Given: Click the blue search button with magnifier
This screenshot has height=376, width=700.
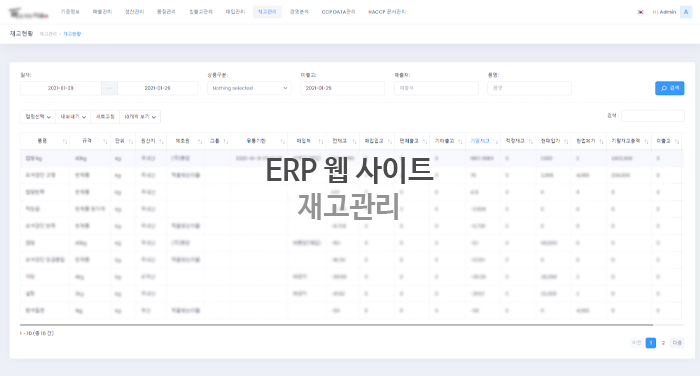Looking at the screenshot, I should [669, 88].
